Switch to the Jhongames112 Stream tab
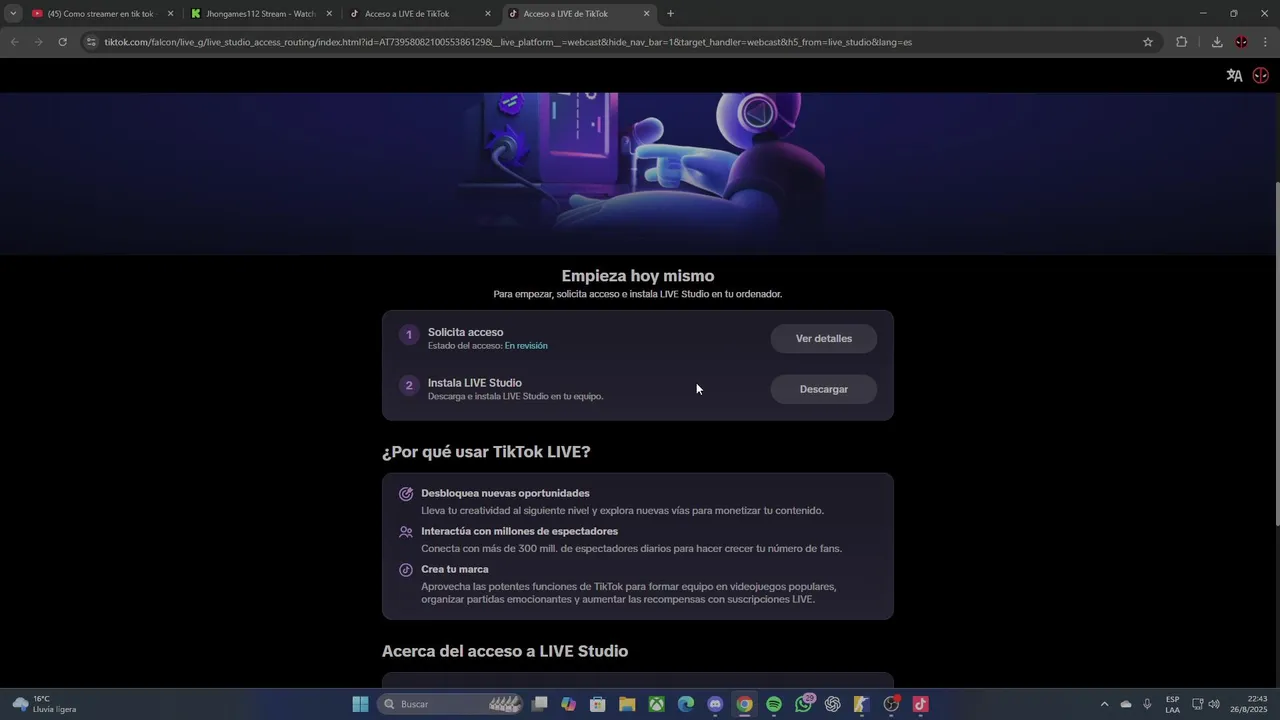 coord(260,14)
